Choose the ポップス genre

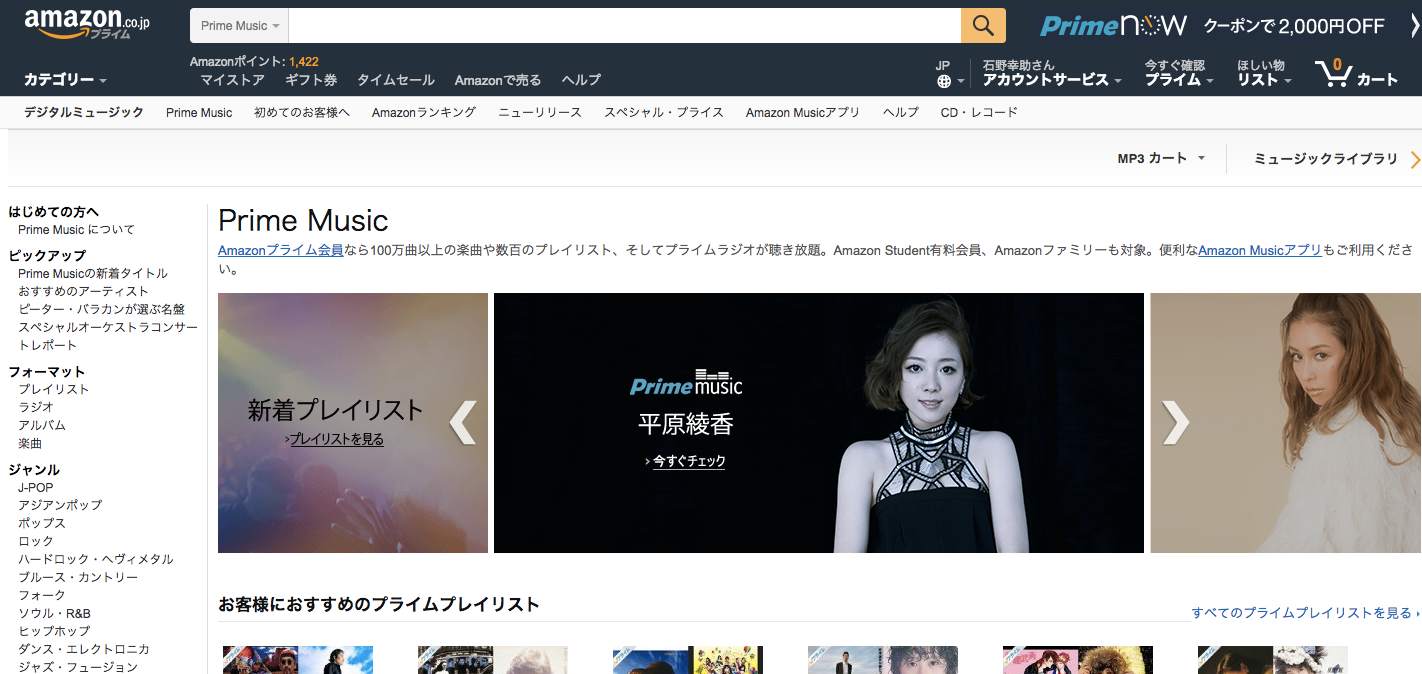pyautogui.click(x=42, y=523)
